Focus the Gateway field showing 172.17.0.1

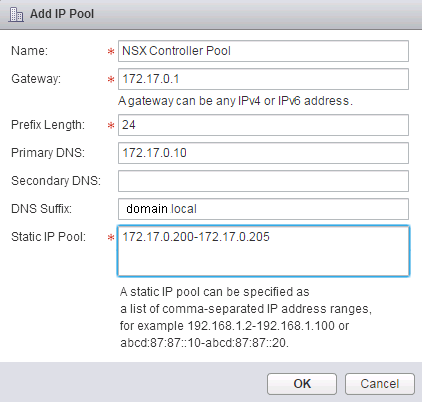coord(263,79)
